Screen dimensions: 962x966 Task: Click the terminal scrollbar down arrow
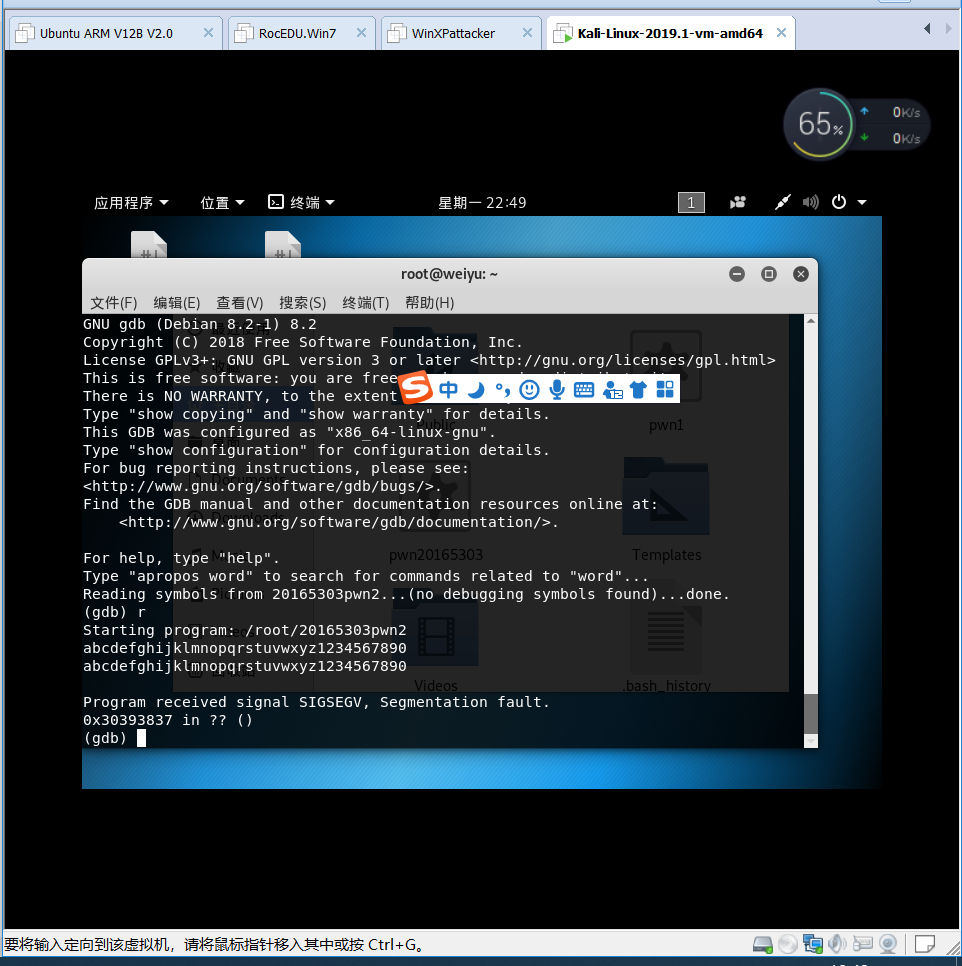click(x=811, y=741)
